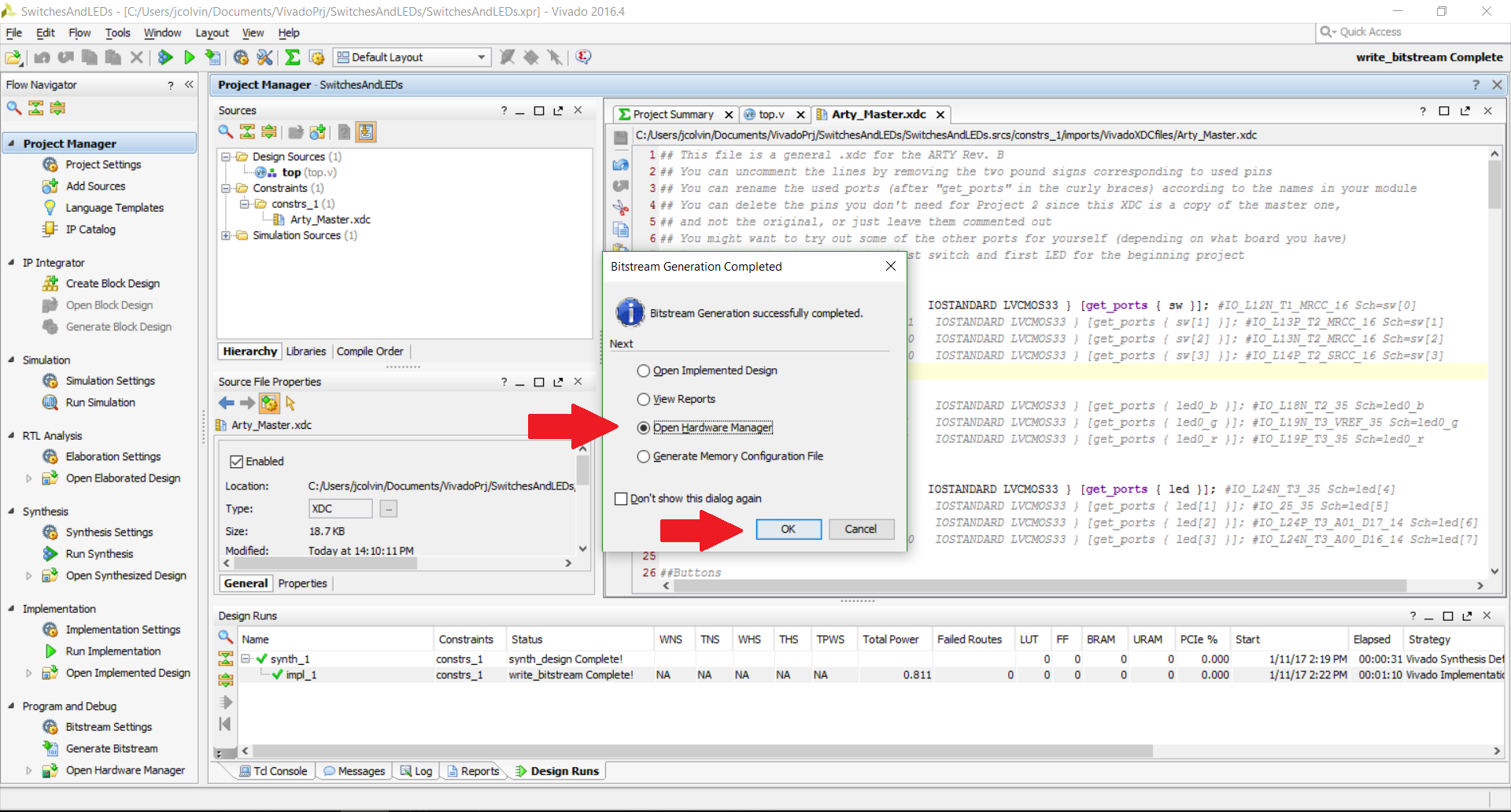Click the search icon in Sources panel
This screenshot has width=1511, height=812.
click(x=226, y=131)
